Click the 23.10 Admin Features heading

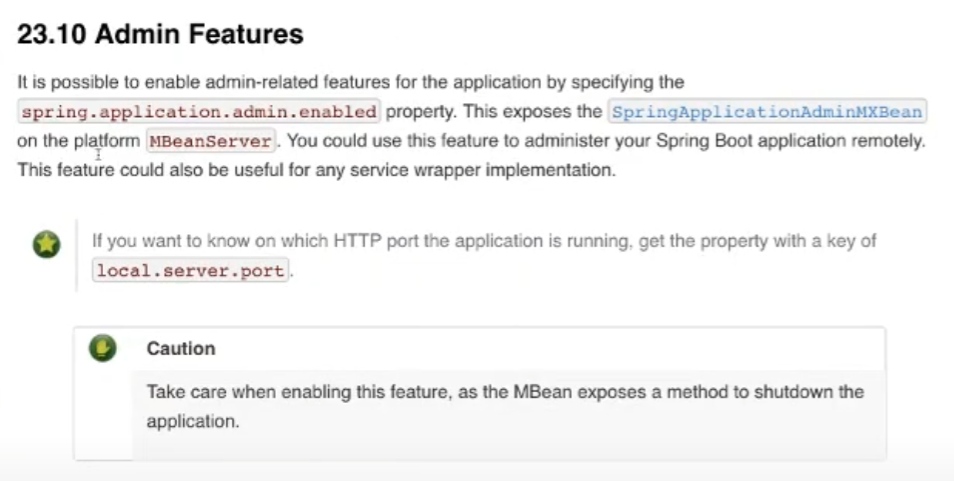pyautogui.click(x=160, y=35)
